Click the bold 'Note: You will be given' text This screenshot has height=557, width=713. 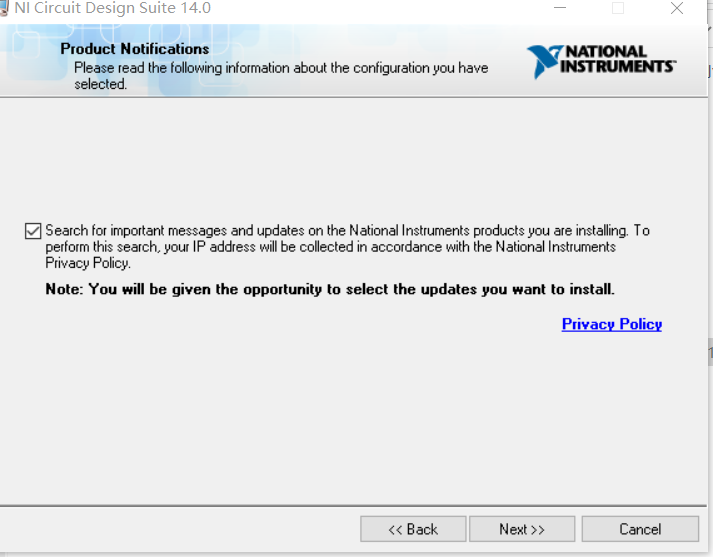point(330,289)
